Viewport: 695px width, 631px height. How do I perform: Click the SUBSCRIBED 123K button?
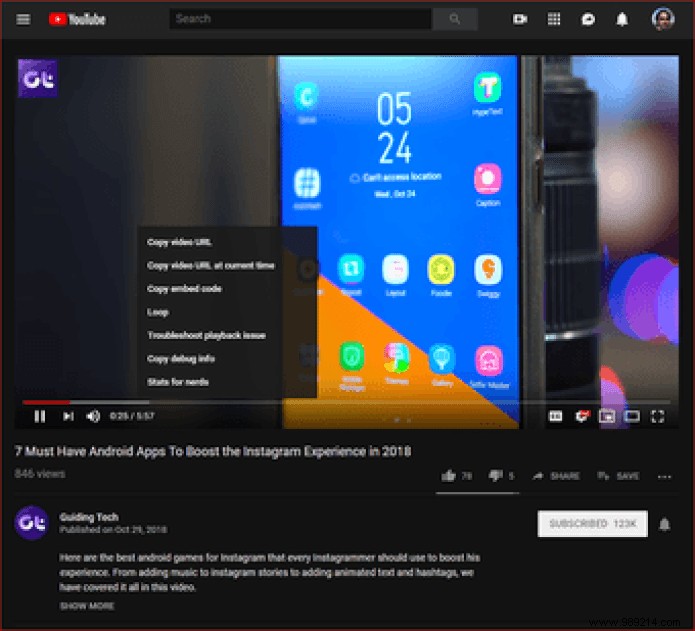coord(593,524)
